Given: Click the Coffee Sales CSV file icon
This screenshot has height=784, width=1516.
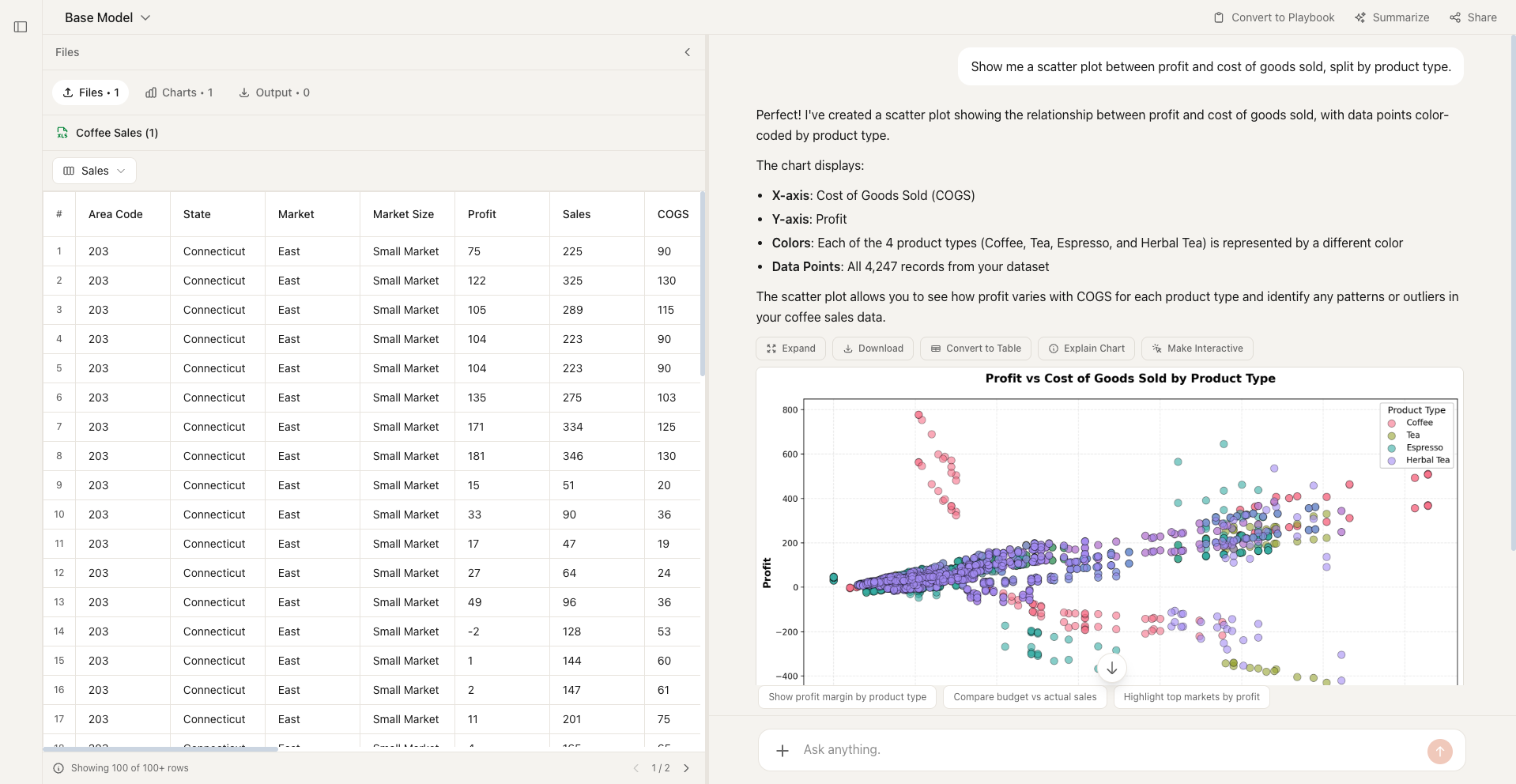Looking at the screenshot, I should pyautogui.click(x=62, y=133).
